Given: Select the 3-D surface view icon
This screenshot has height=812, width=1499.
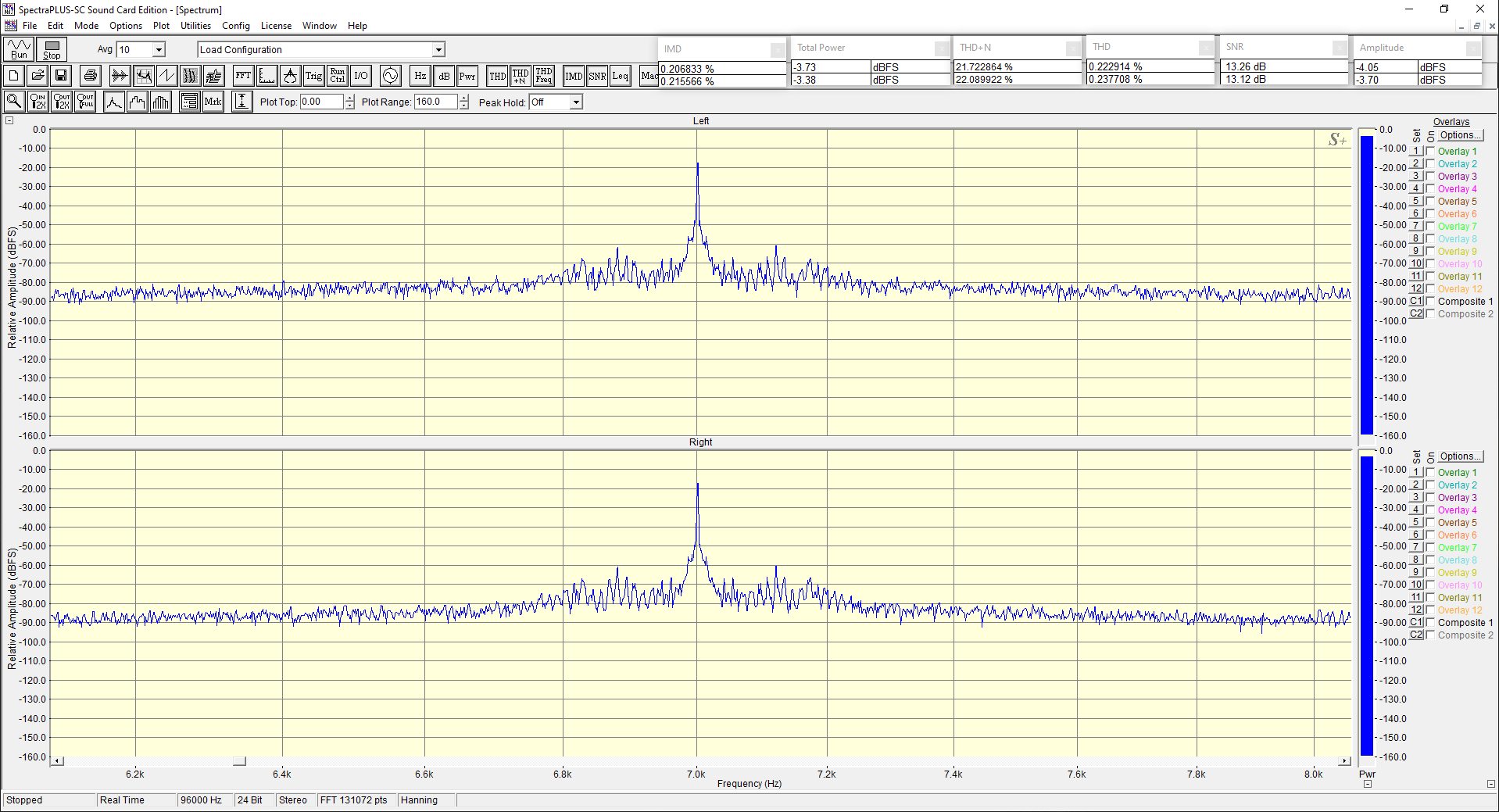Looking at the screenshot, I should (x=214, y=76).
